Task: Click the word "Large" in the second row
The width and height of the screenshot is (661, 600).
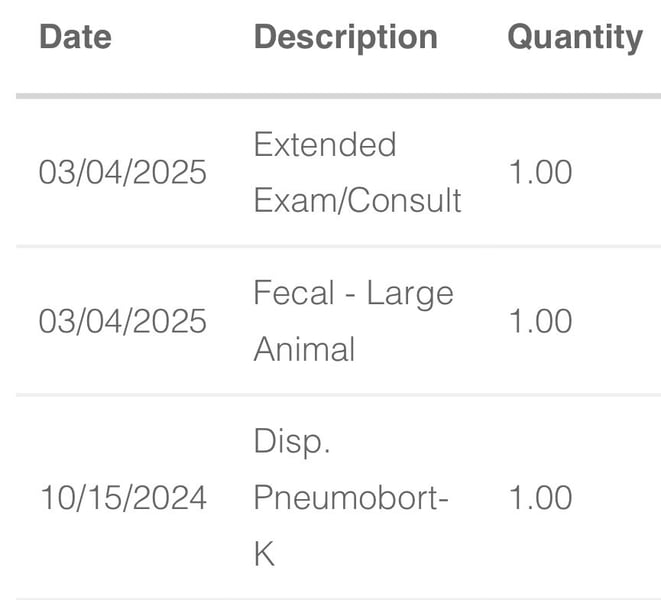Action: coord(410,293)
